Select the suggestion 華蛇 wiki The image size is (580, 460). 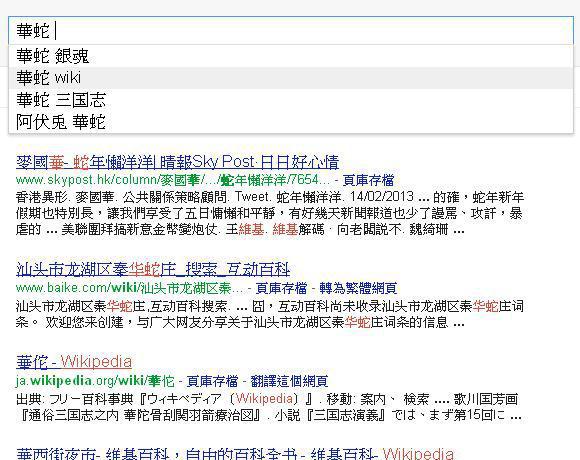pos(291,78)
